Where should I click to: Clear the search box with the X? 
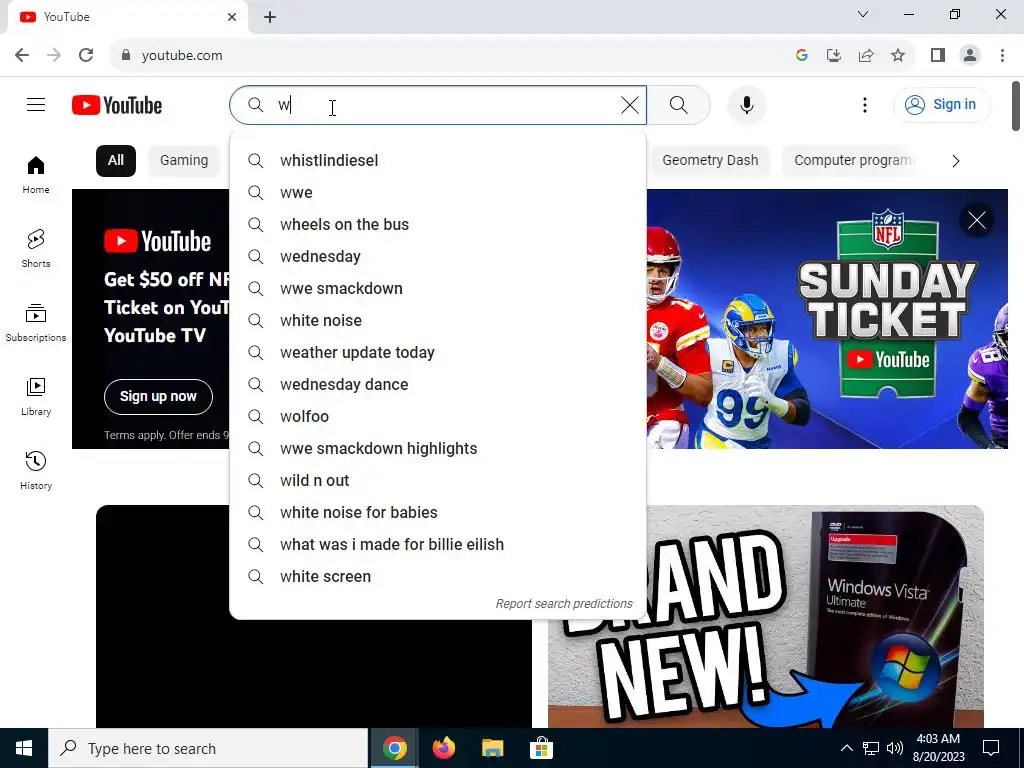(x=630, y=105)
